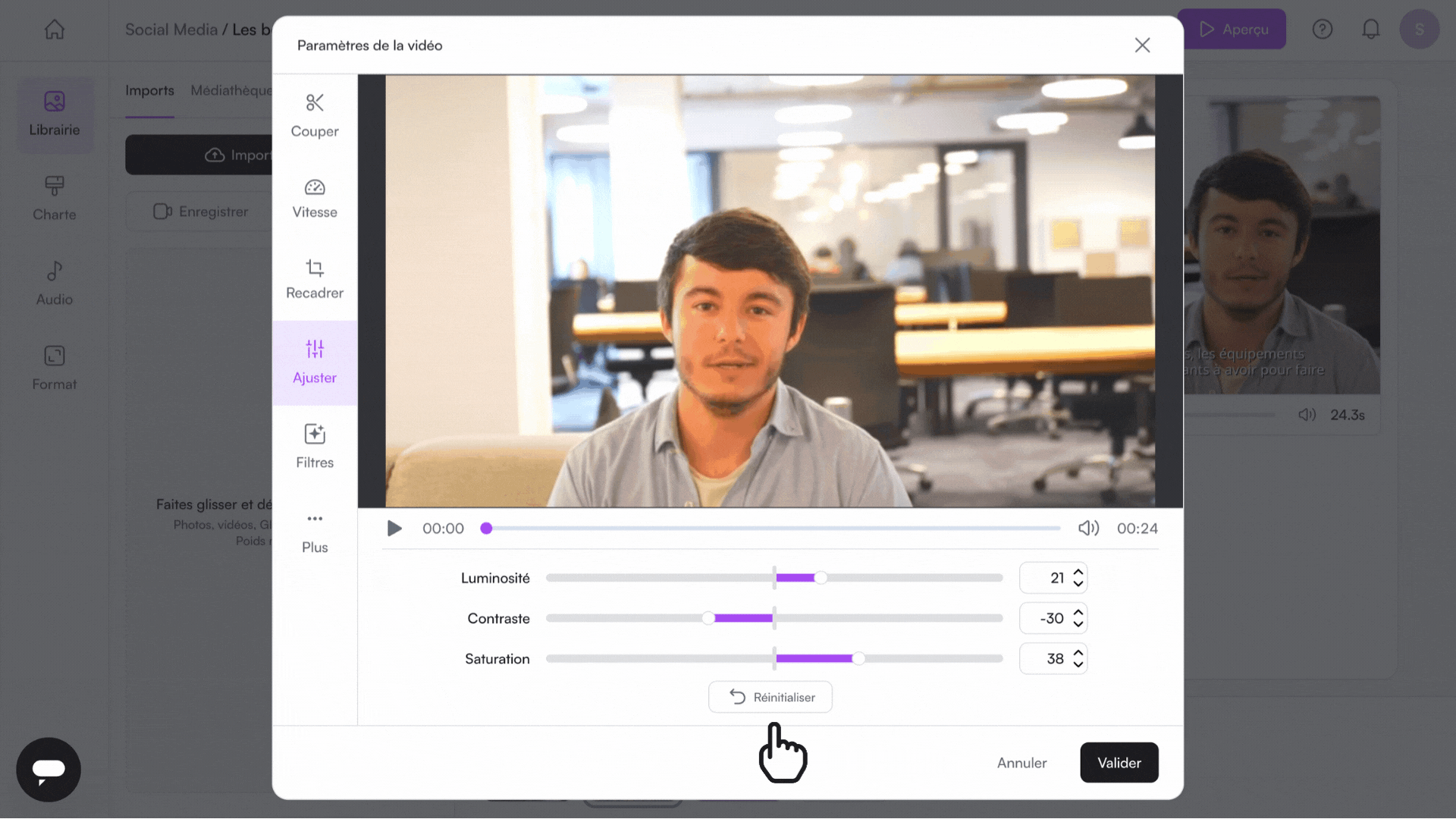Screen dimensions: 1456x819
Task: Go to the home page icon
Action: pyautogui.click(x=55, y=30)
